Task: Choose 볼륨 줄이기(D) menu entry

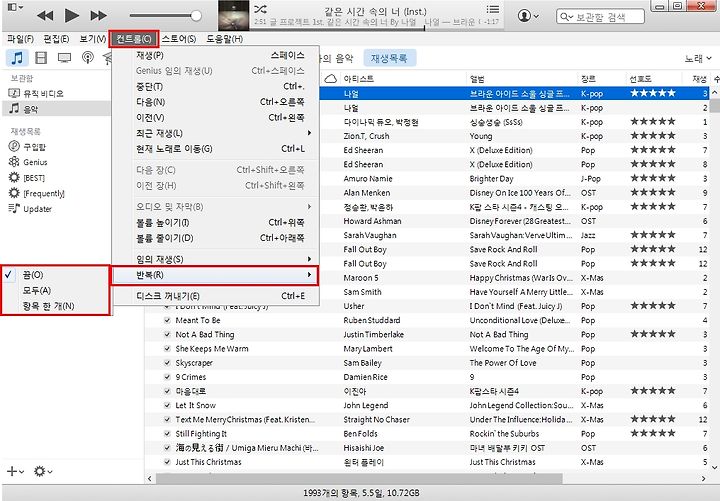Action: [215, 238]
